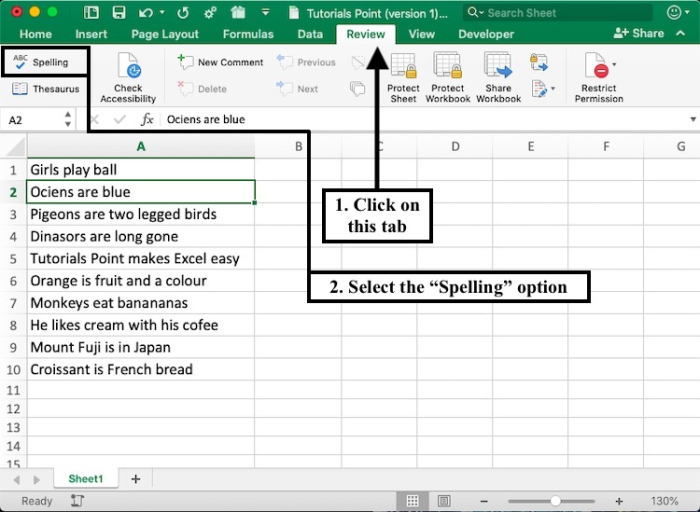Click the Name Box showing A2
This screenshot has width=700, height=512.
tap(31, 120)
